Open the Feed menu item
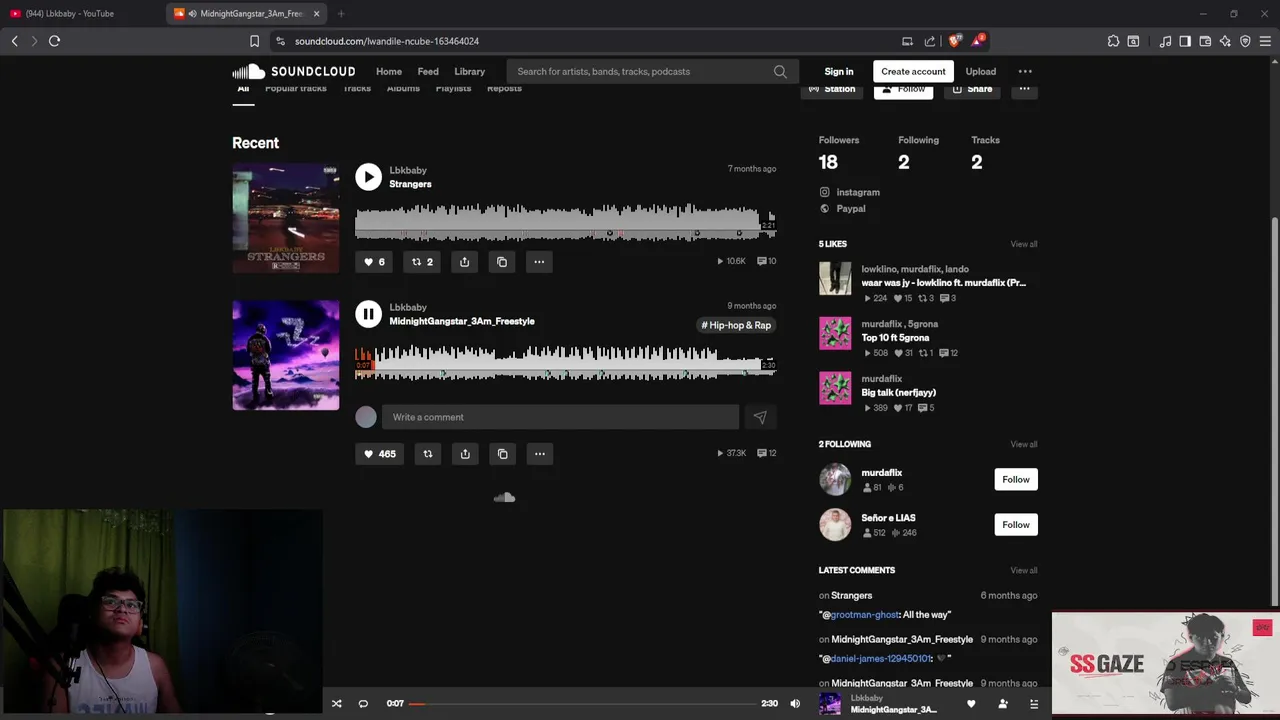This screenshot has height=720, width=1280. (428, 72)
